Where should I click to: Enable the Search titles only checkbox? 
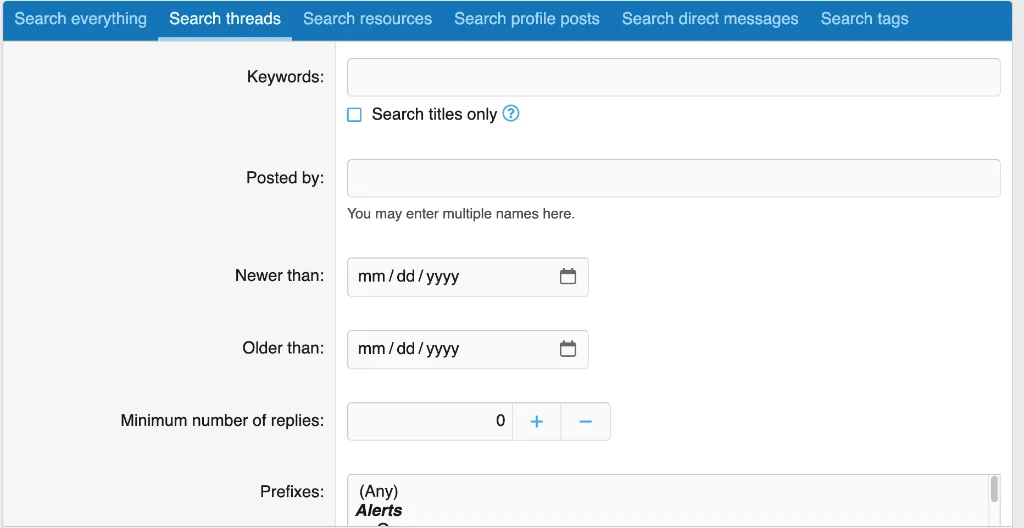[354, 115]
